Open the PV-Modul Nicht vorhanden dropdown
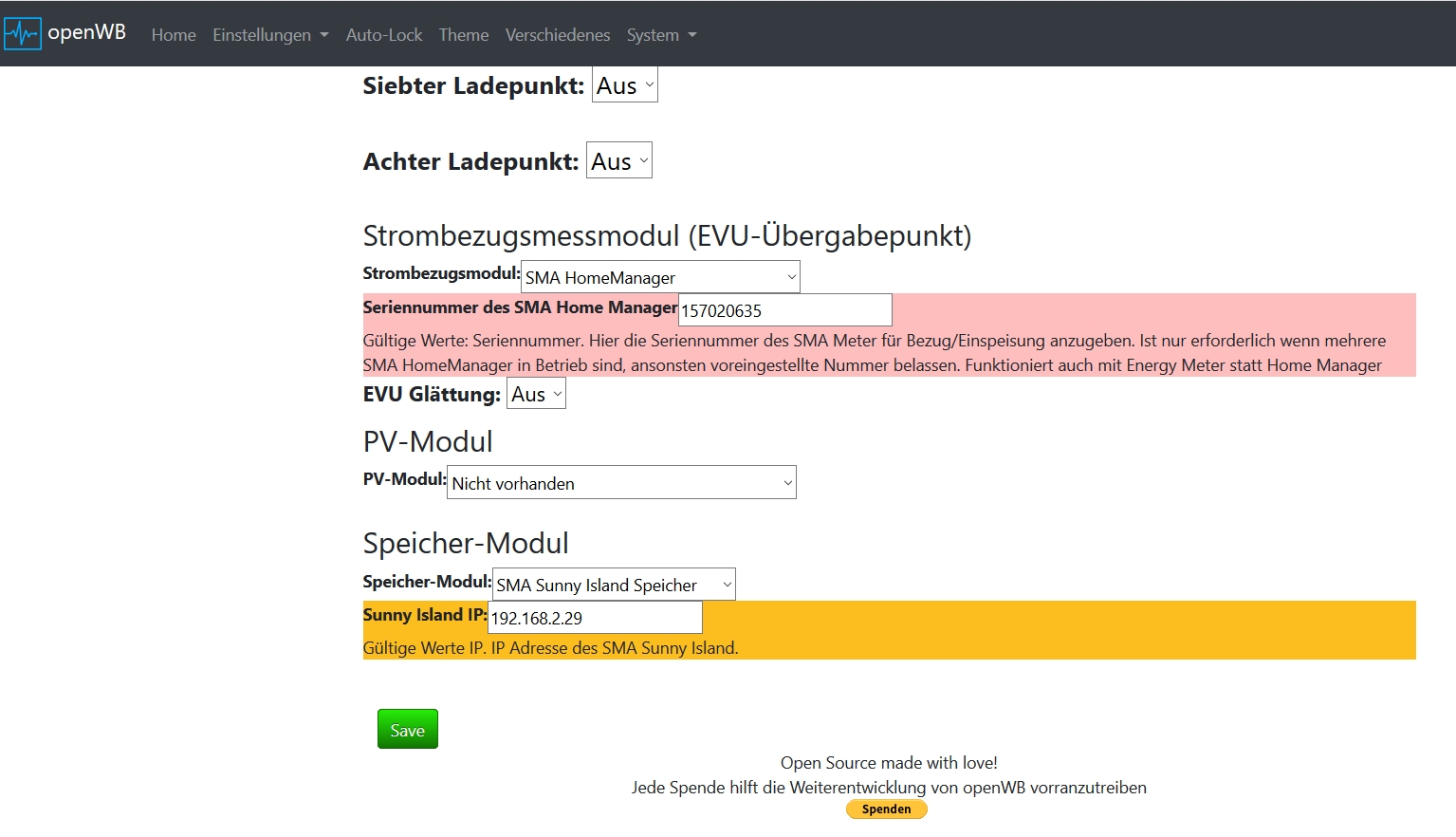 point(621,482)
